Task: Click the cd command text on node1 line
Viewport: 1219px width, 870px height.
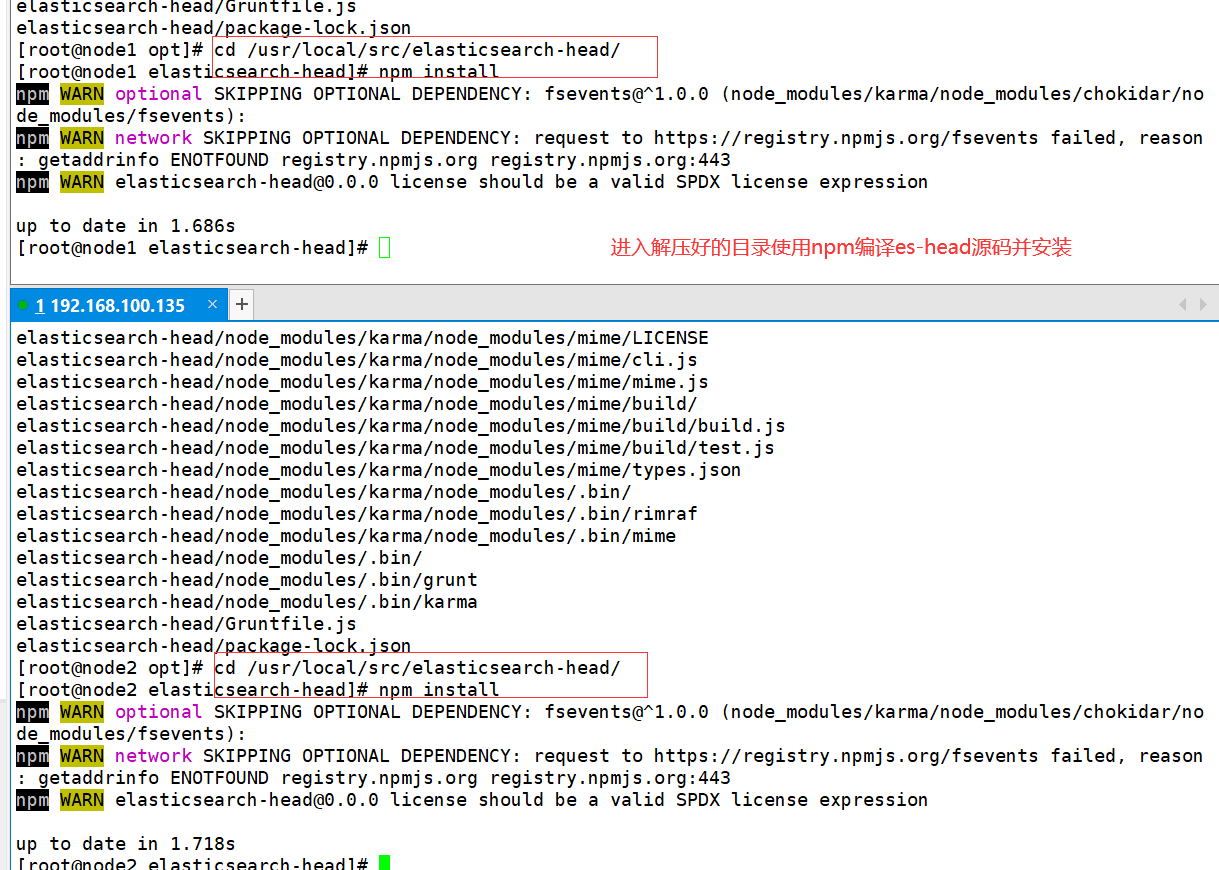Action: 418,50
